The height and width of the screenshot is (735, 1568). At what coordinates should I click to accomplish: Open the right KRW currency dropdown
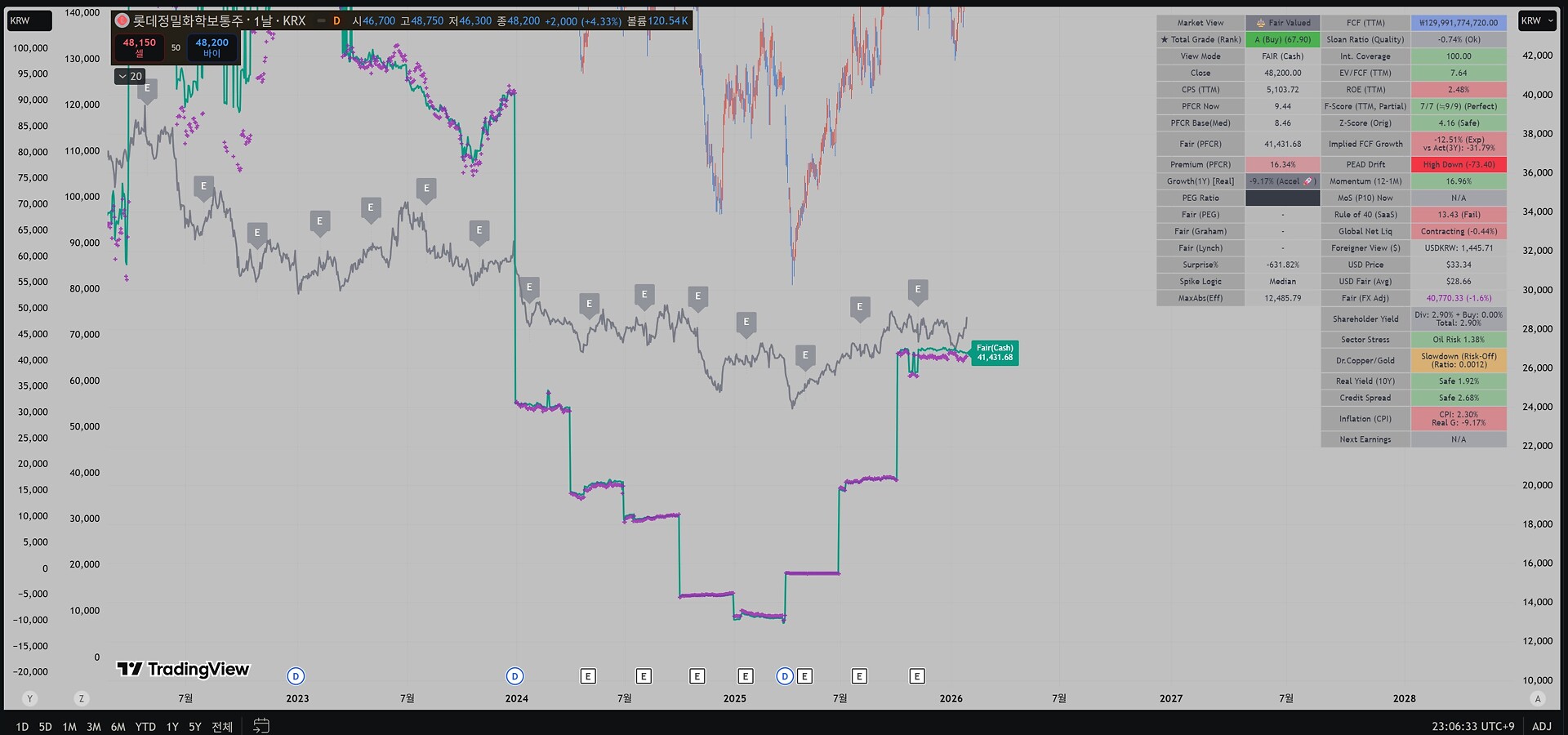pos(1537,20)
